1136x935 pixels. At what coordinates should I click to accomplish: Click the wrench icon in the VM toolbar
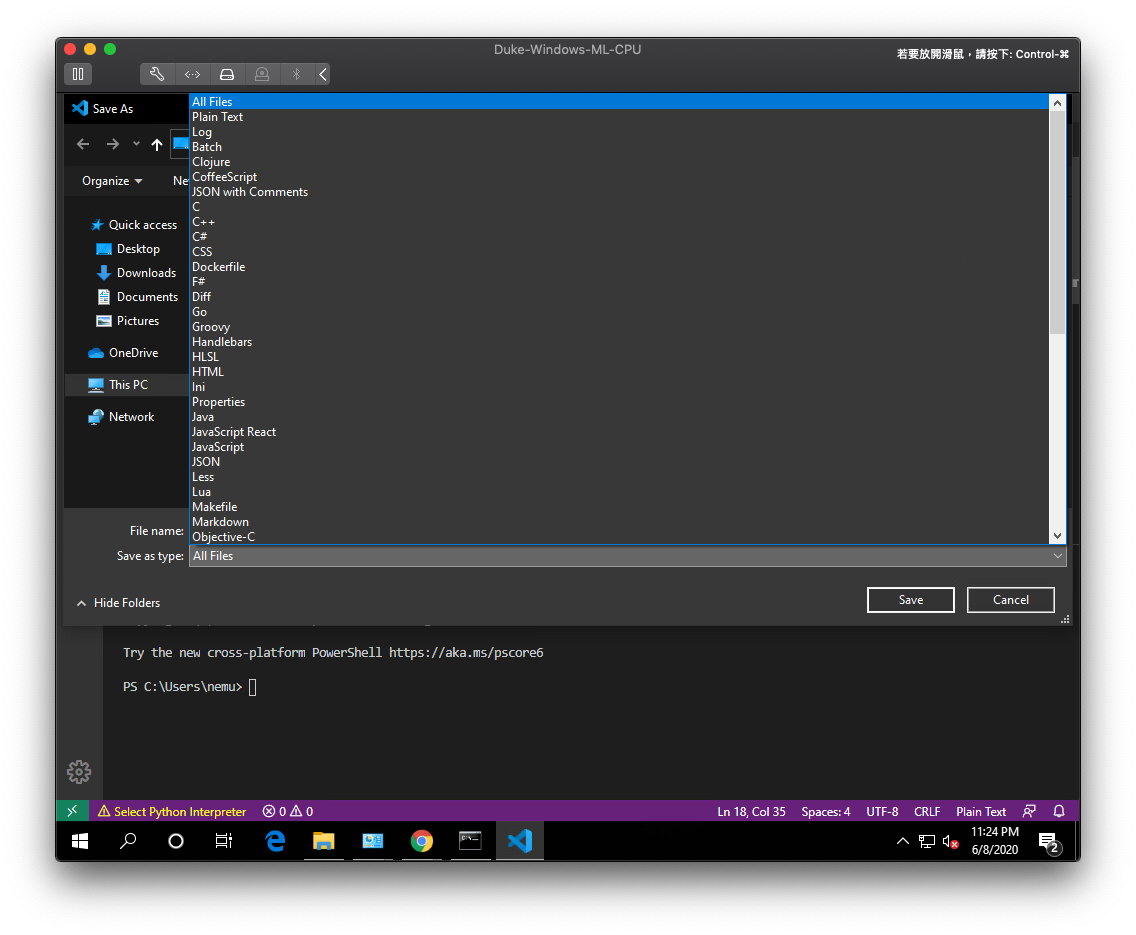coord(156,74)
